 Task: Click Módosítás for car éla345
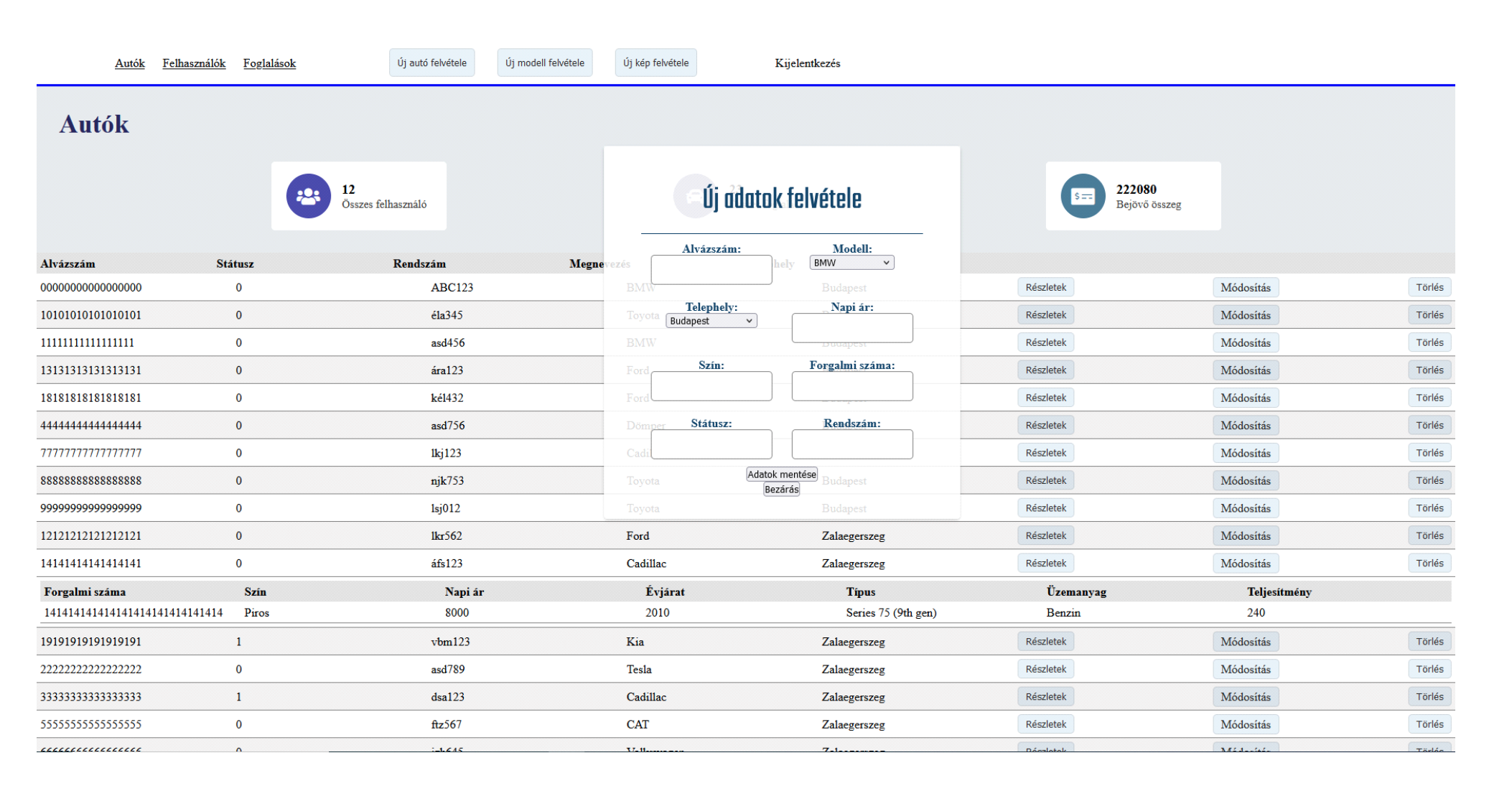pos(1246,315)
